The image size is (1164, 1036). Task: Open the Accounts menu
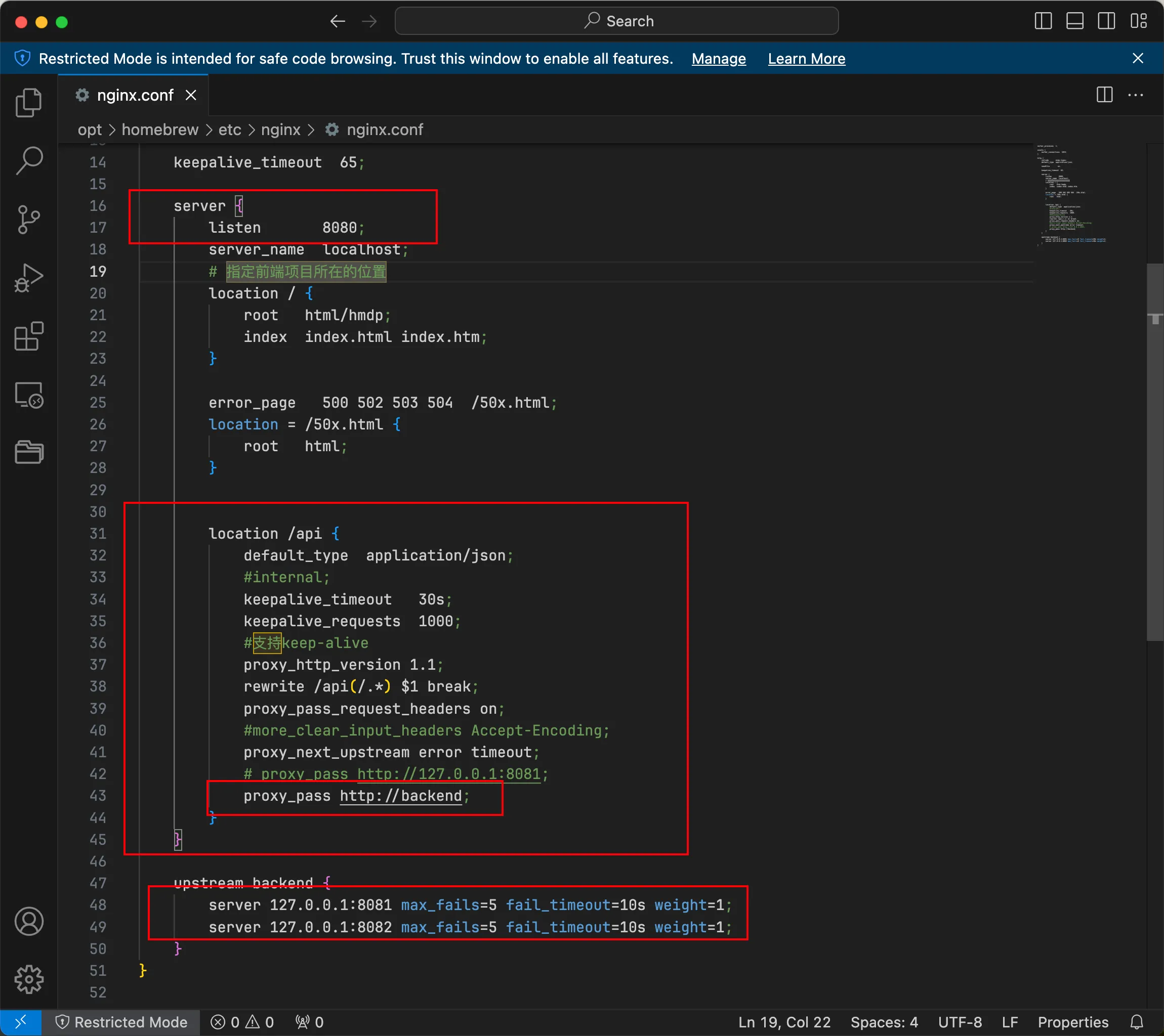tap(28, 922)
